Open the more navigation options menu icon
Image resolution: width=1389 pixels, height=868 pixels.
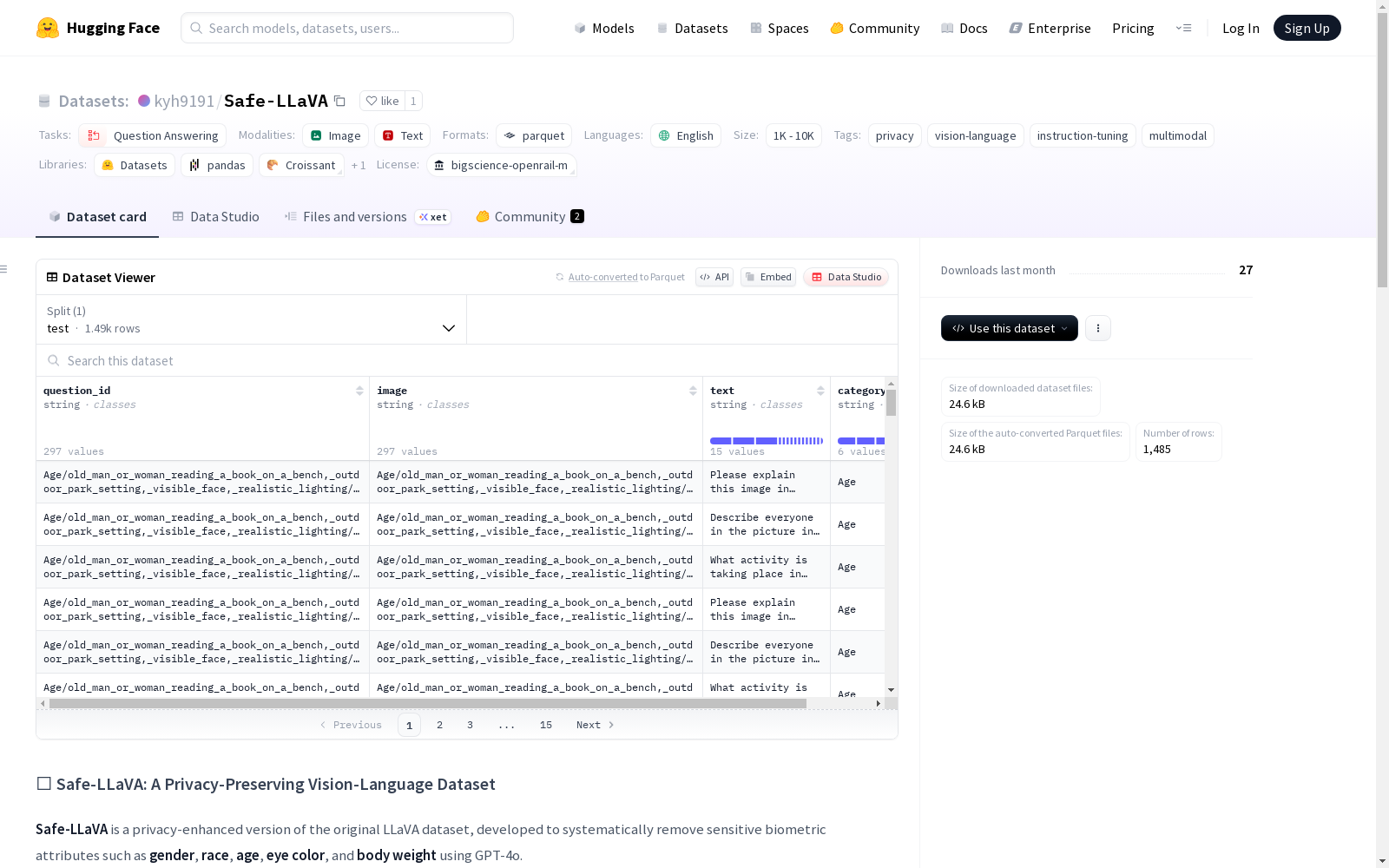[x=1183, y=28]
